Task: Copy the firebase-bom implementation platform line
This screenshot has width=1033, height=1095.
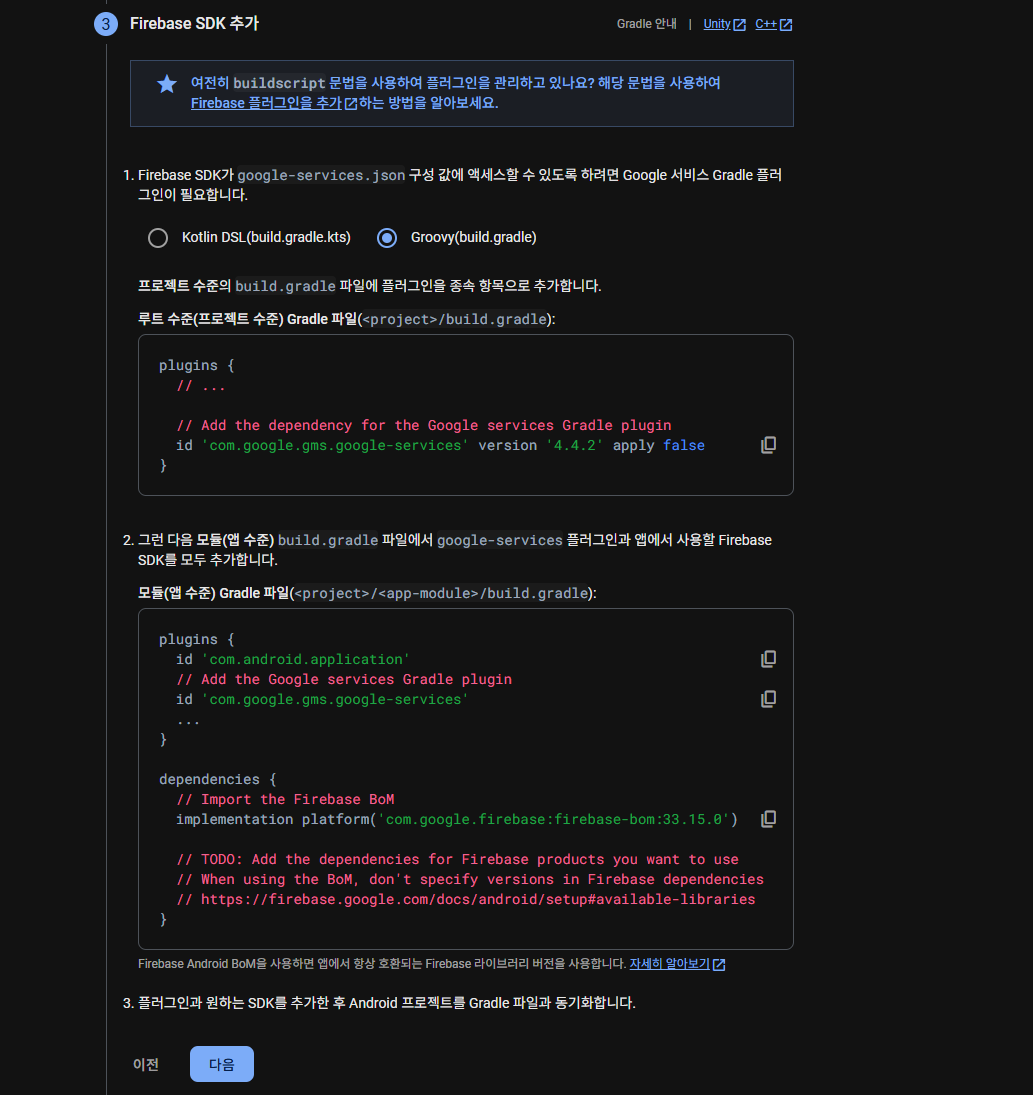Action: click(x=768, y=819)
